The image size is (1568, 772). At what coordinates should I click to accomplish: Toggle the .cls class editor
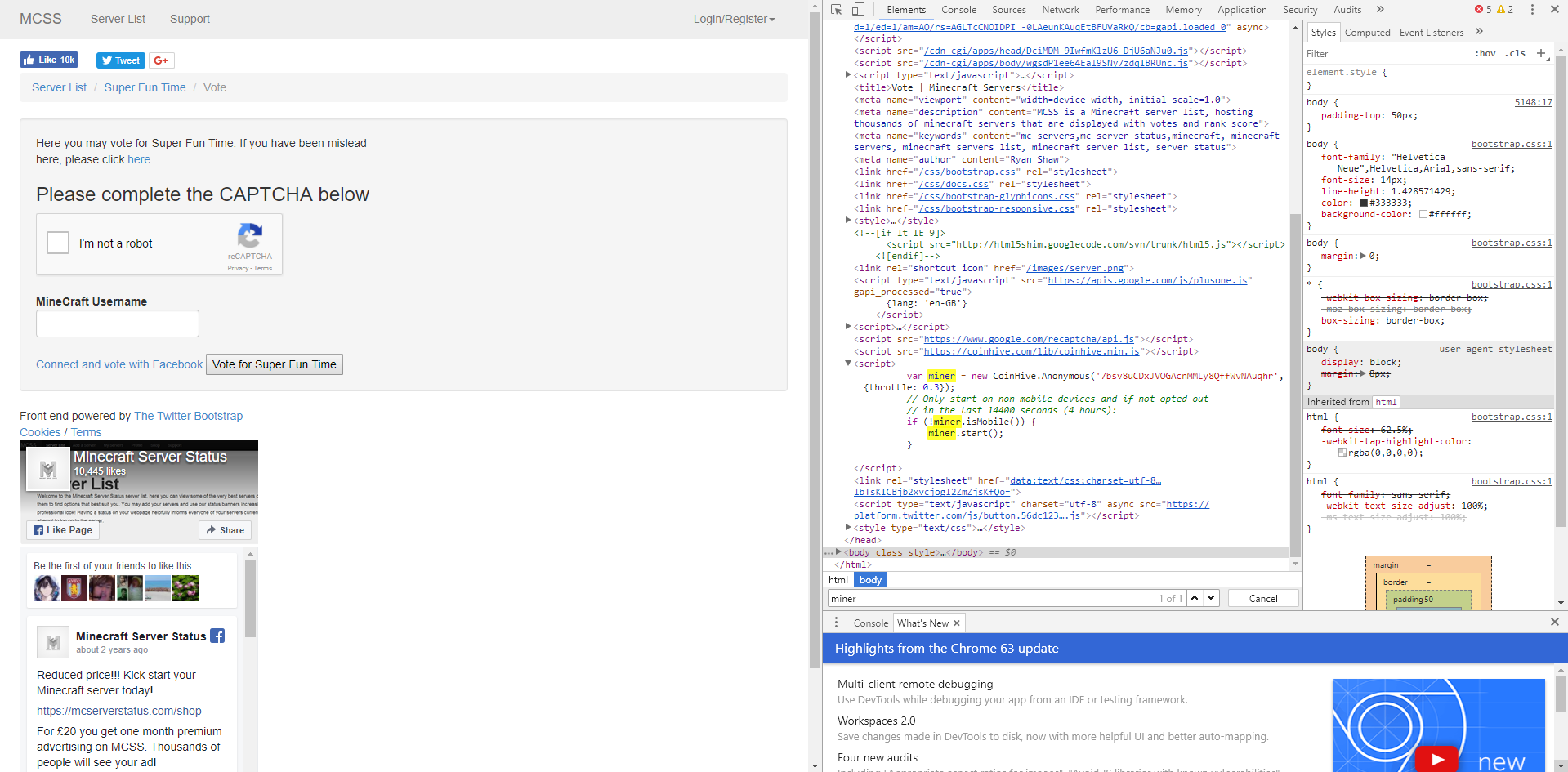1516,53
